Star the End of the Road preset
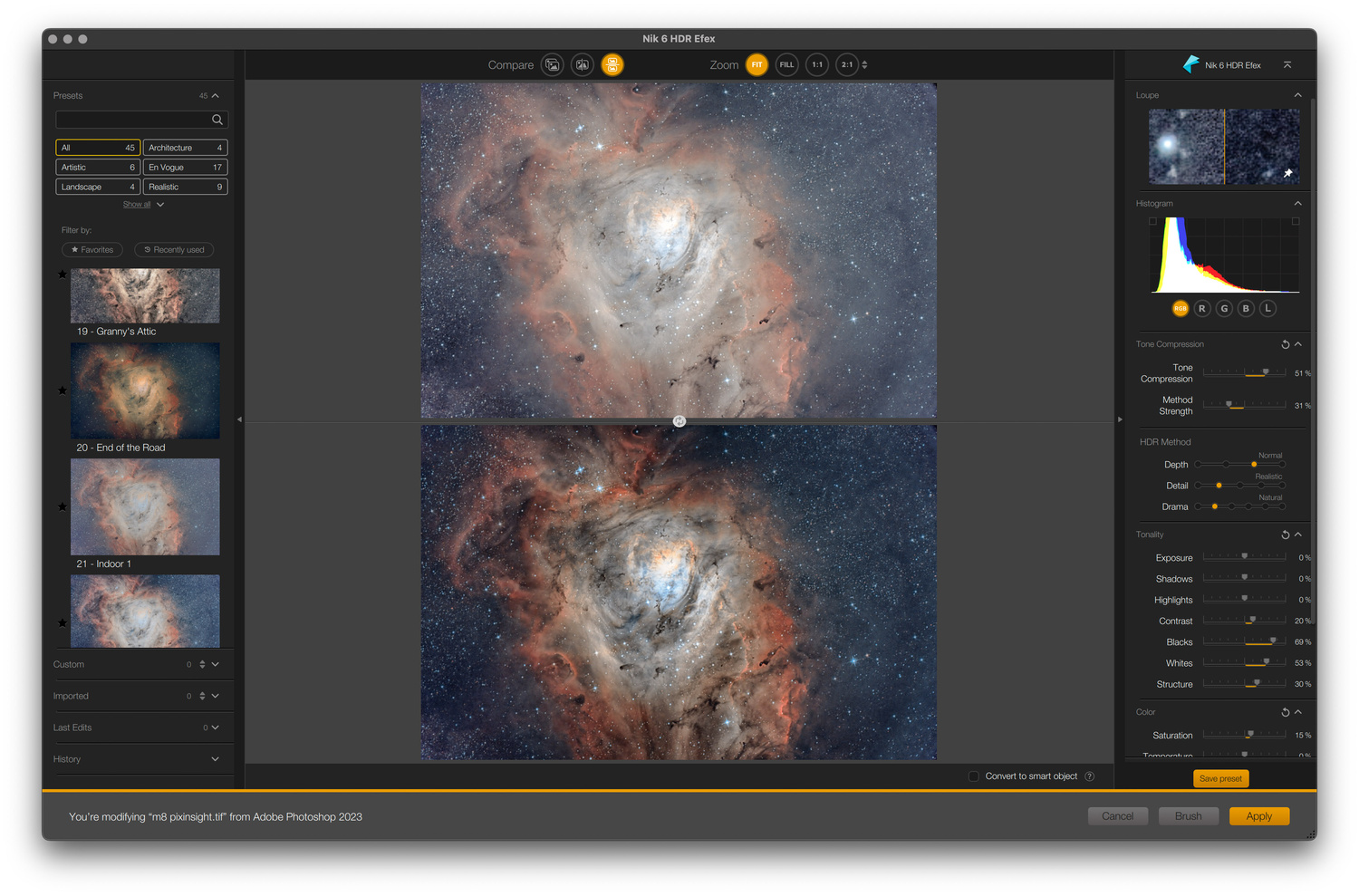Image resolution: width=1359 pixels, height=896 pixels. point(63,390)
